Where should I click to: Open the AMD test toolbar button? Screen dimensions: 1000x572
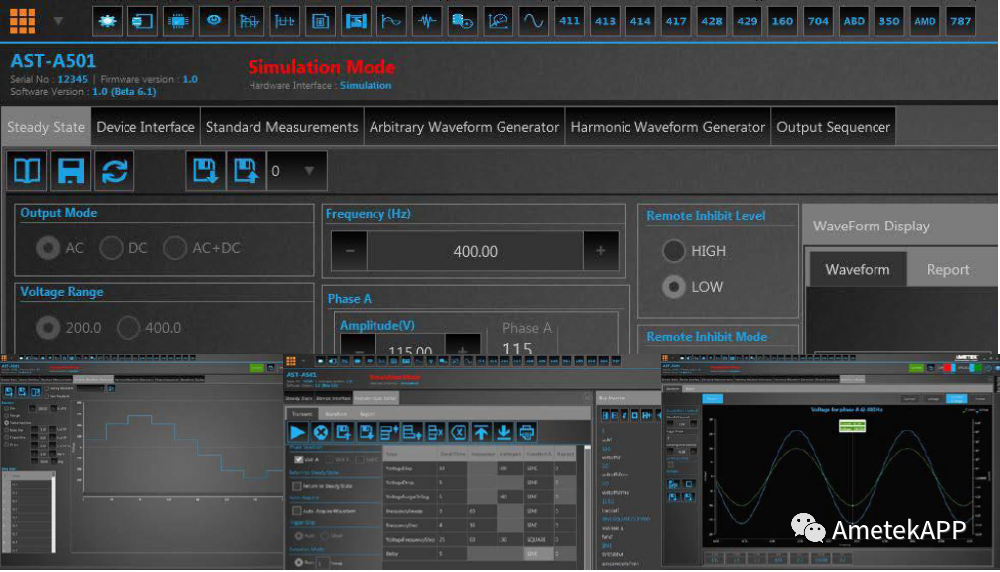[925, 21]
